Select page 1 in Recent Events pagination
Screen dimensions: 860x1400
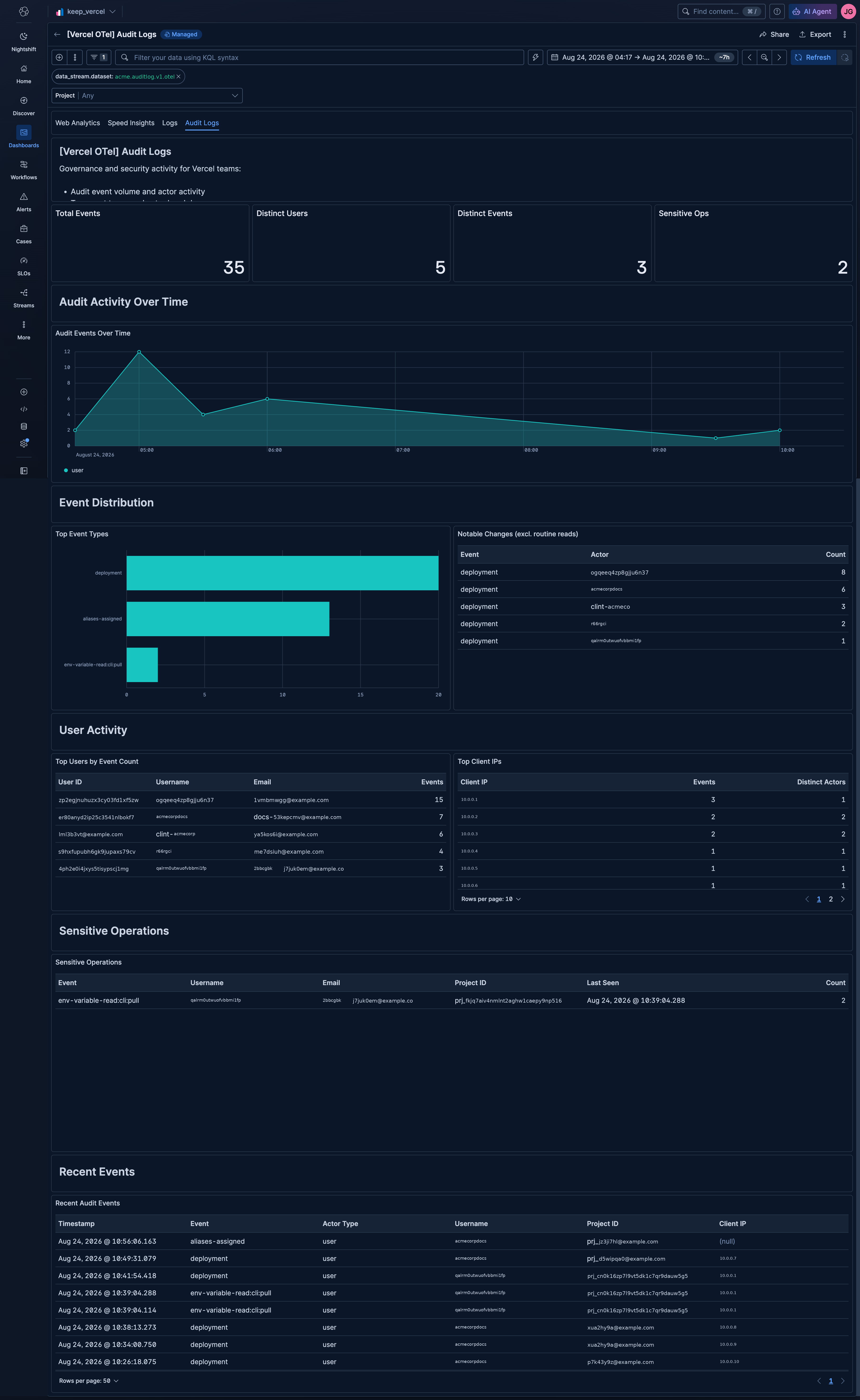(830, 1381)
